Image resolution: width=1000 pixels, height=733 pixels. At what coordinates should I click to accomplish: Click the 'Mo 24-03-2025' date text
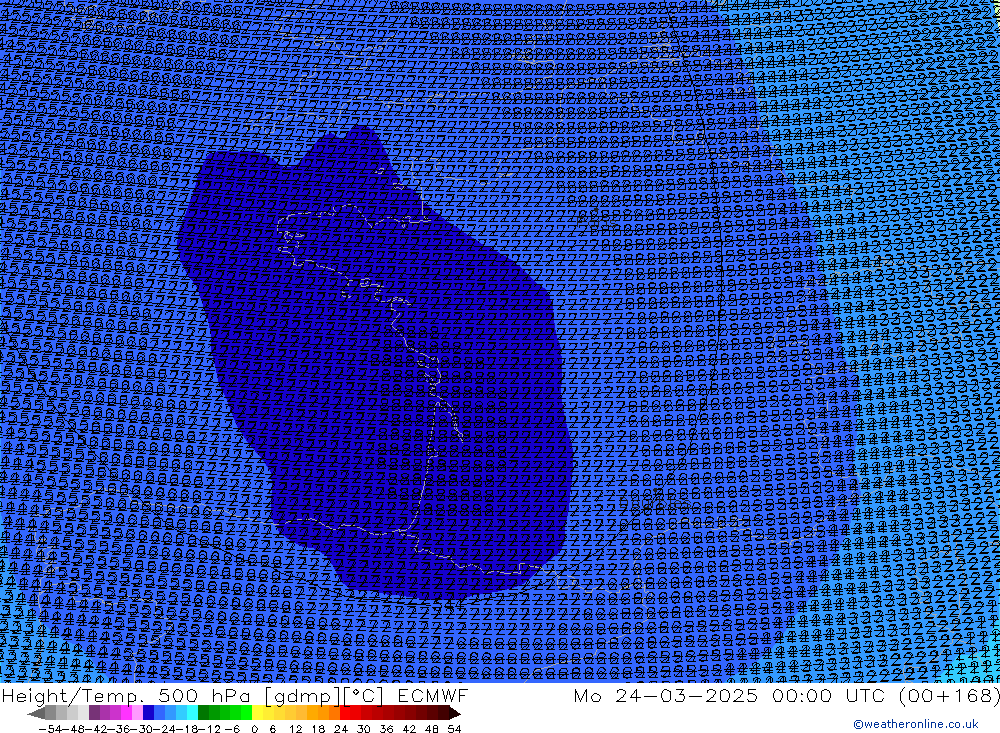666,695
